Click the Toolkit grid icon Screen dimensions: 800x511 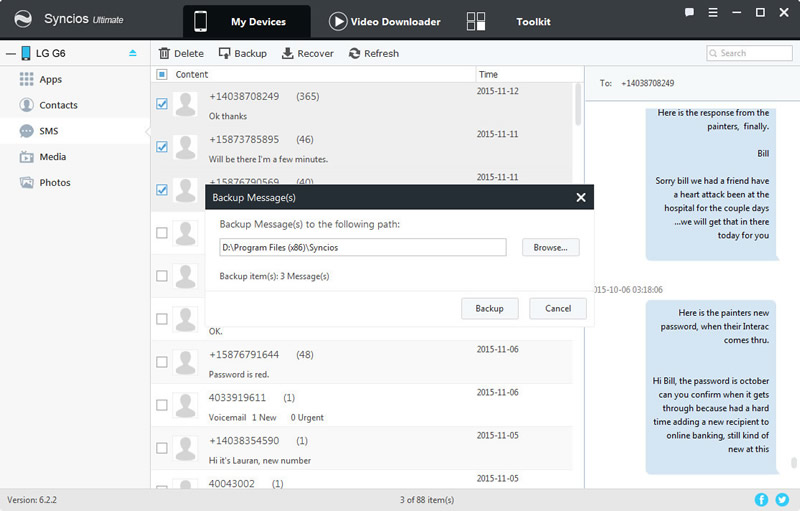click(476, 21)
